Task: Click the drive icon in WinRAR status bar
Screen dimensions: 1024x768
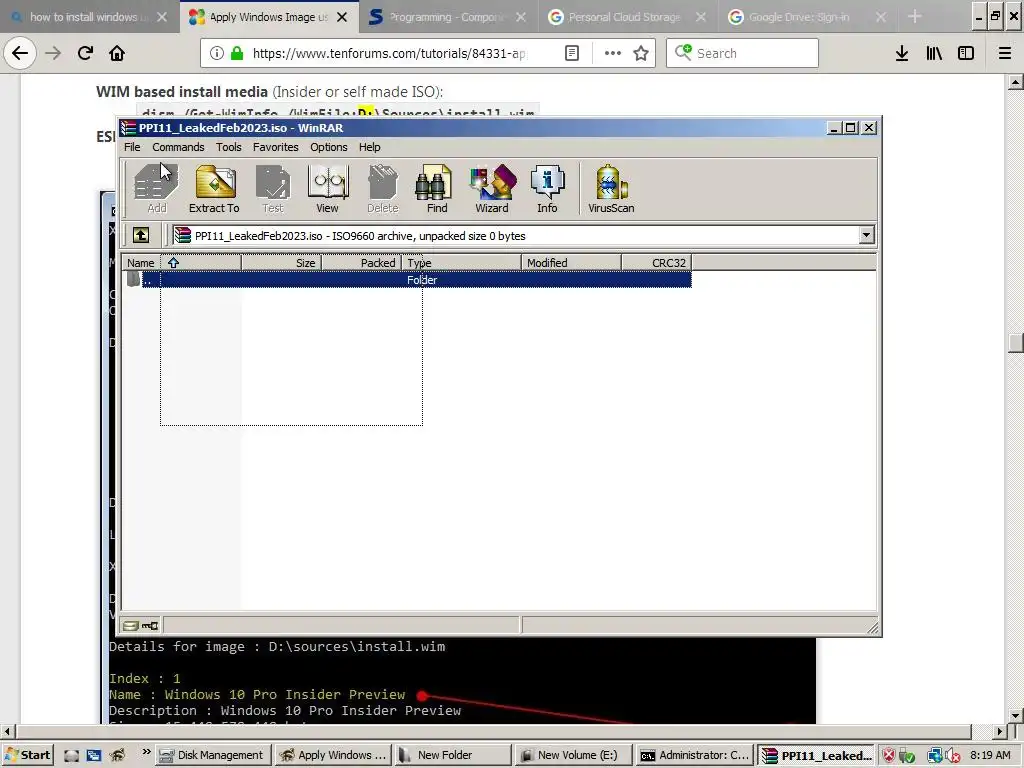Action: [x=131, y=626]
